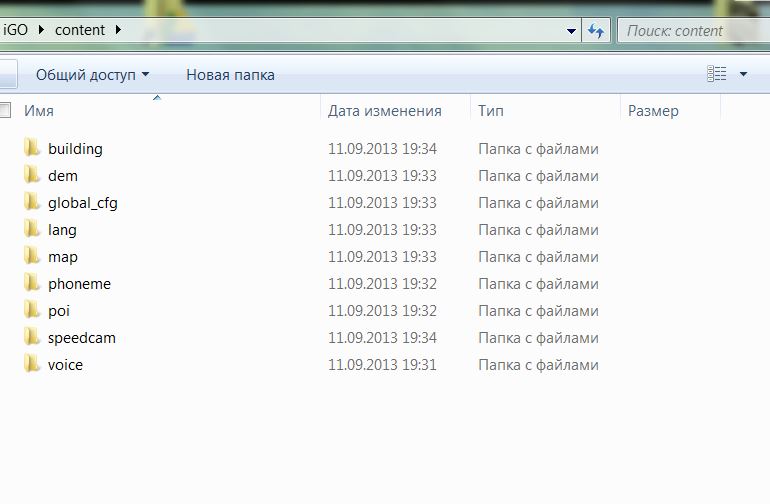Open the address bar history dropdown

click(x=571, y=30)
